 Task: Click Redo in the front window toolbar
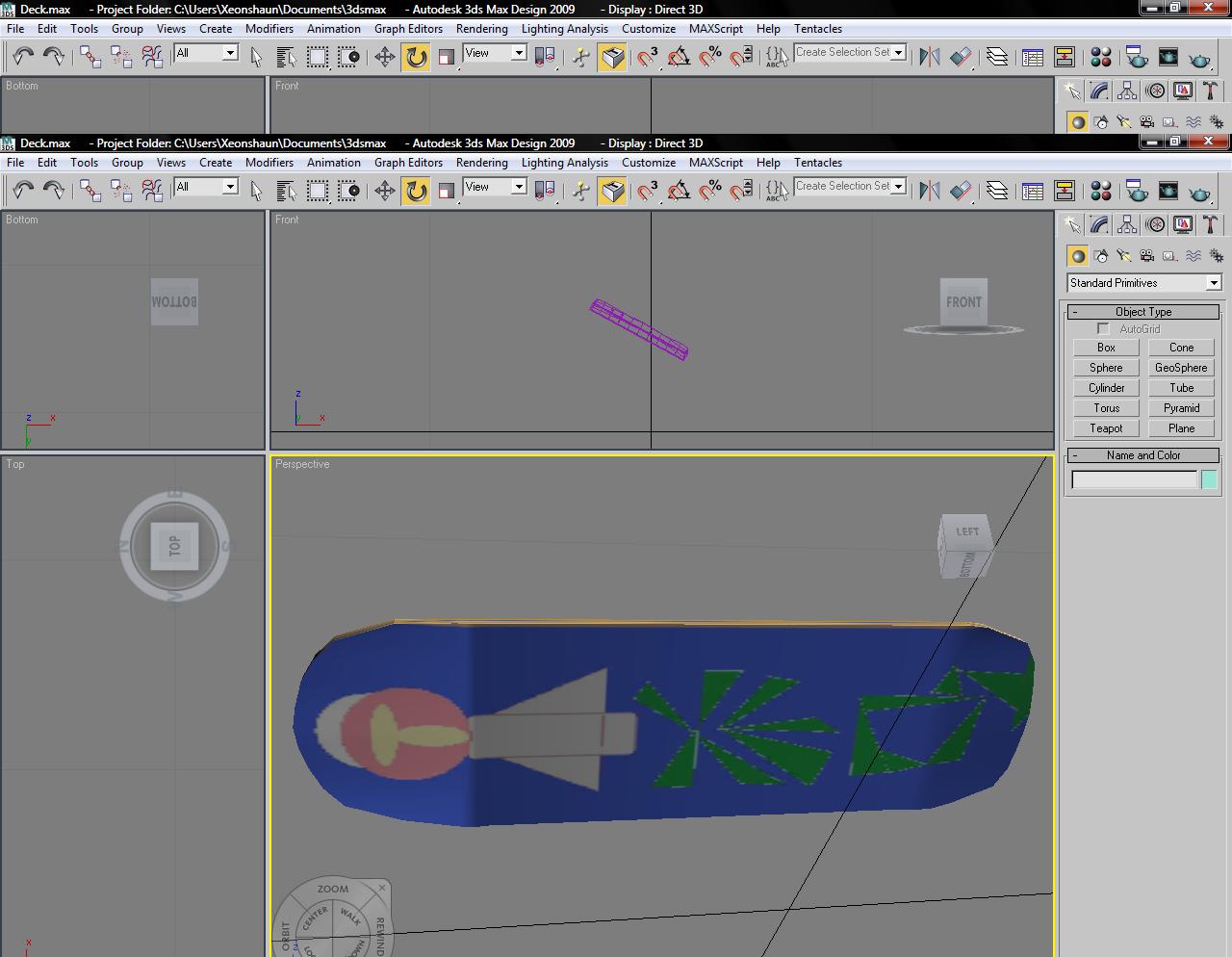click(x=54, y=191)
